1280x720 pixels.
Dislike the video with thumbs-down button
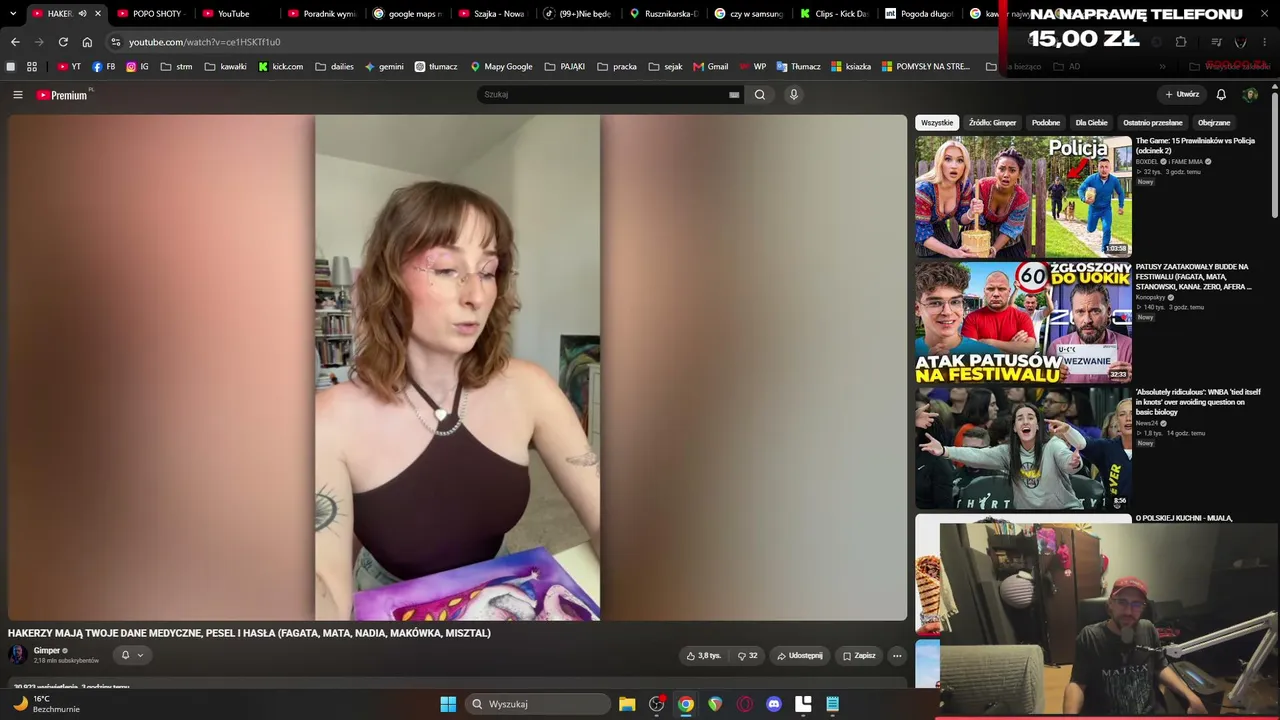pos(747,656)
